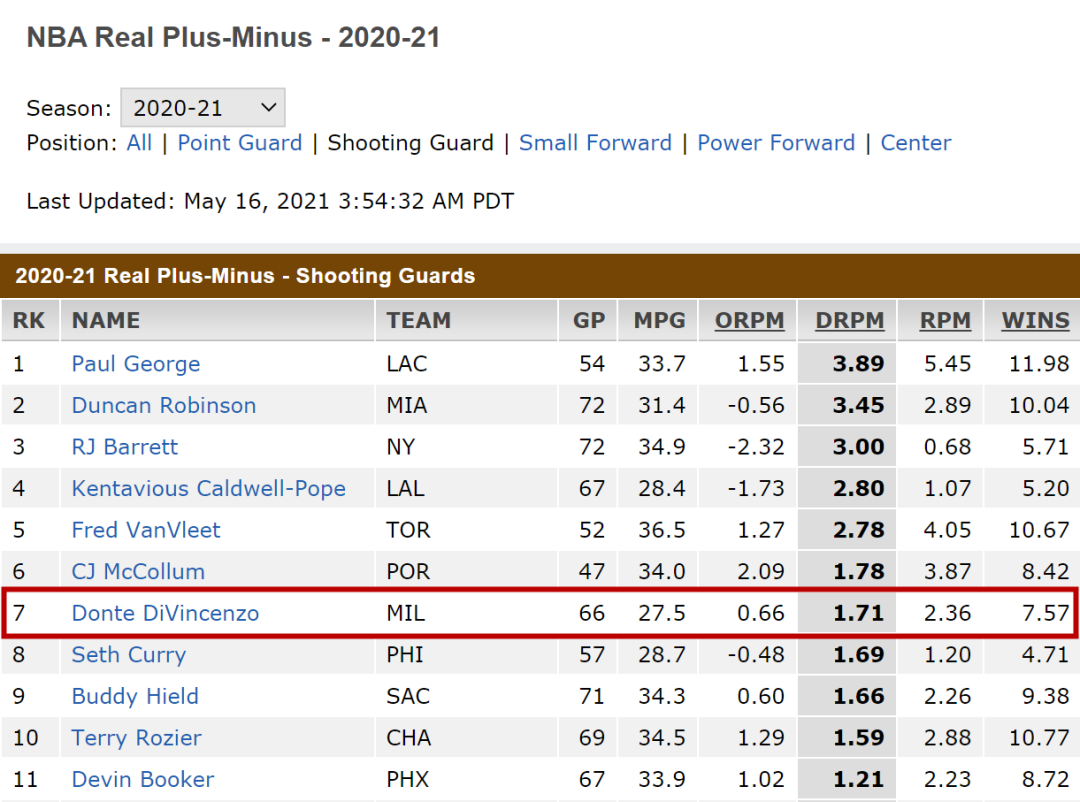The image size is (1080, 802).
Task: Click the TEAM column header
Action: (x=419, y=320)
